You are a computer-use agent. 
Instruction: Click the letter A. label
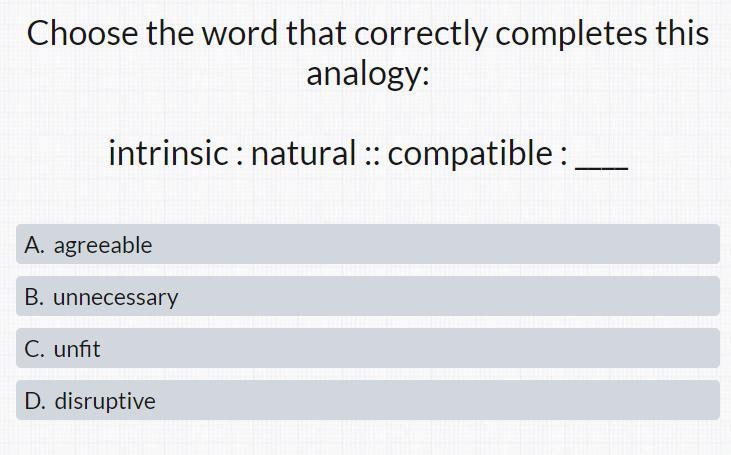[34, 245]
